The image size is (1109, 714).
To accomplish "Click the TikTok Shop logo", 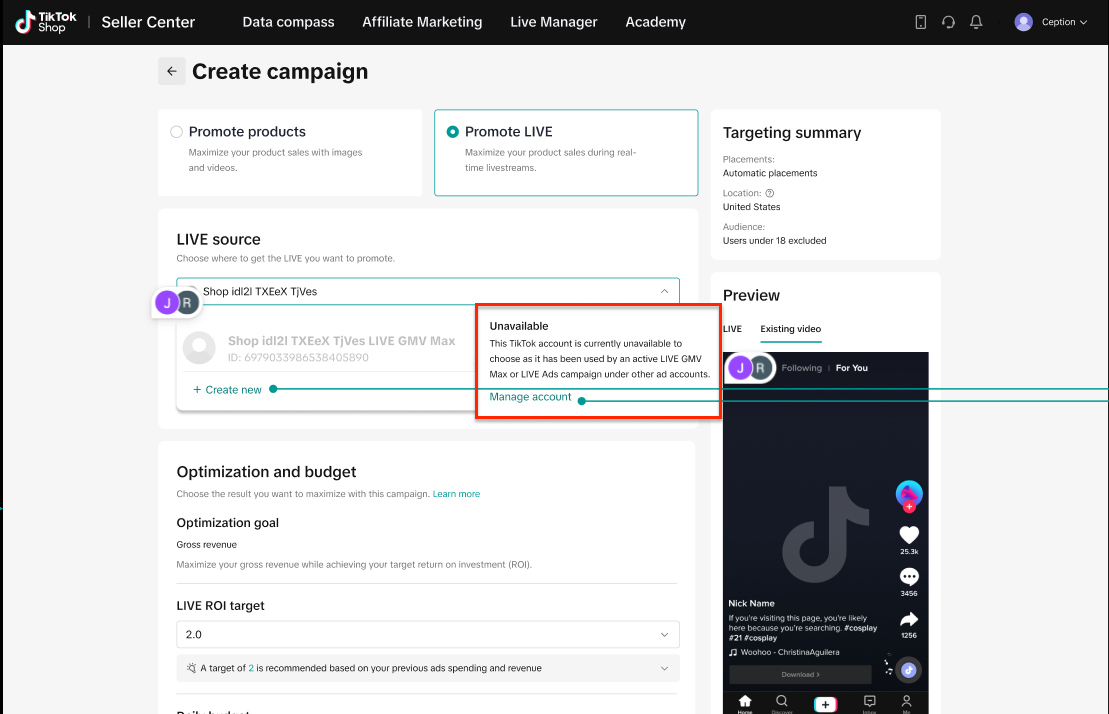I will pos(46,22).
